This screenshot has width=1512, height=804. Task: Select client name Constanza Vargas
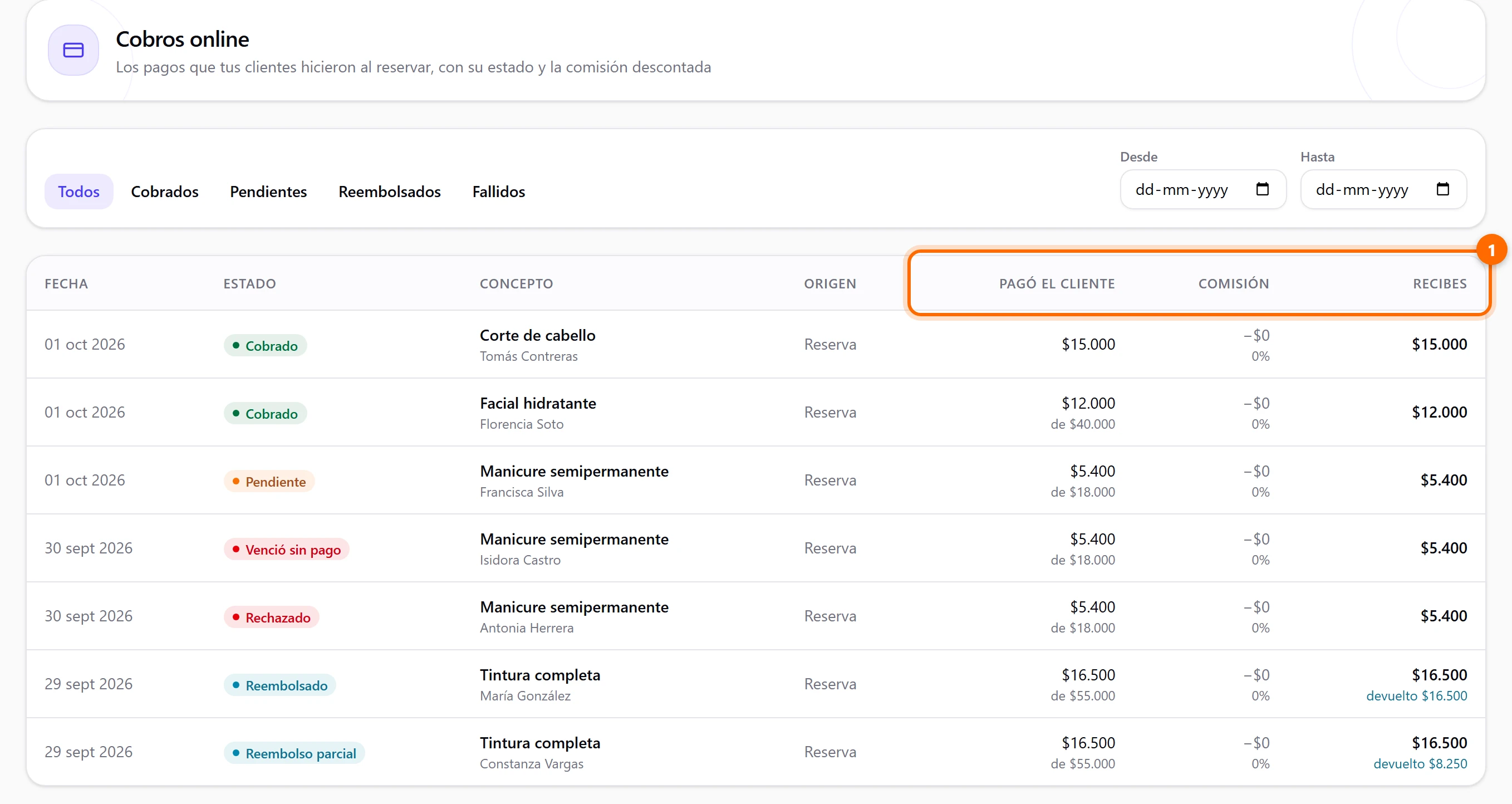(x=531, y=764)
